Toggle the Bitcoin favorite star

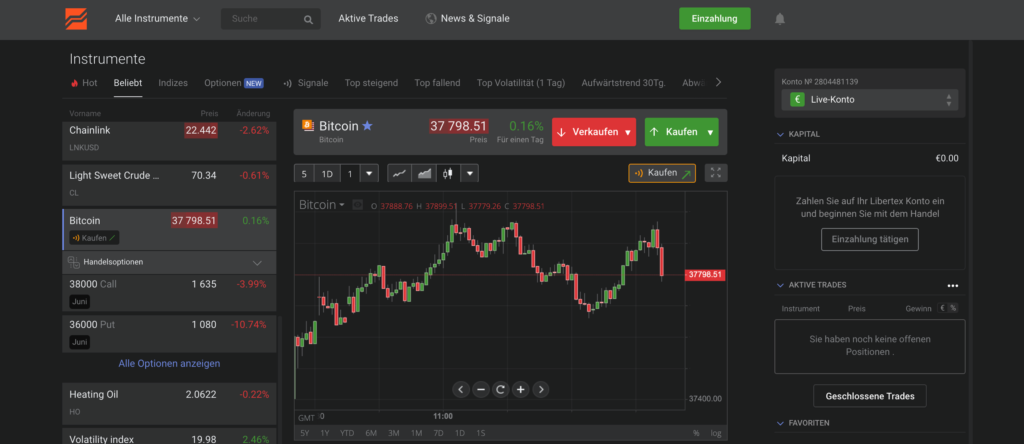pos(368,126)
